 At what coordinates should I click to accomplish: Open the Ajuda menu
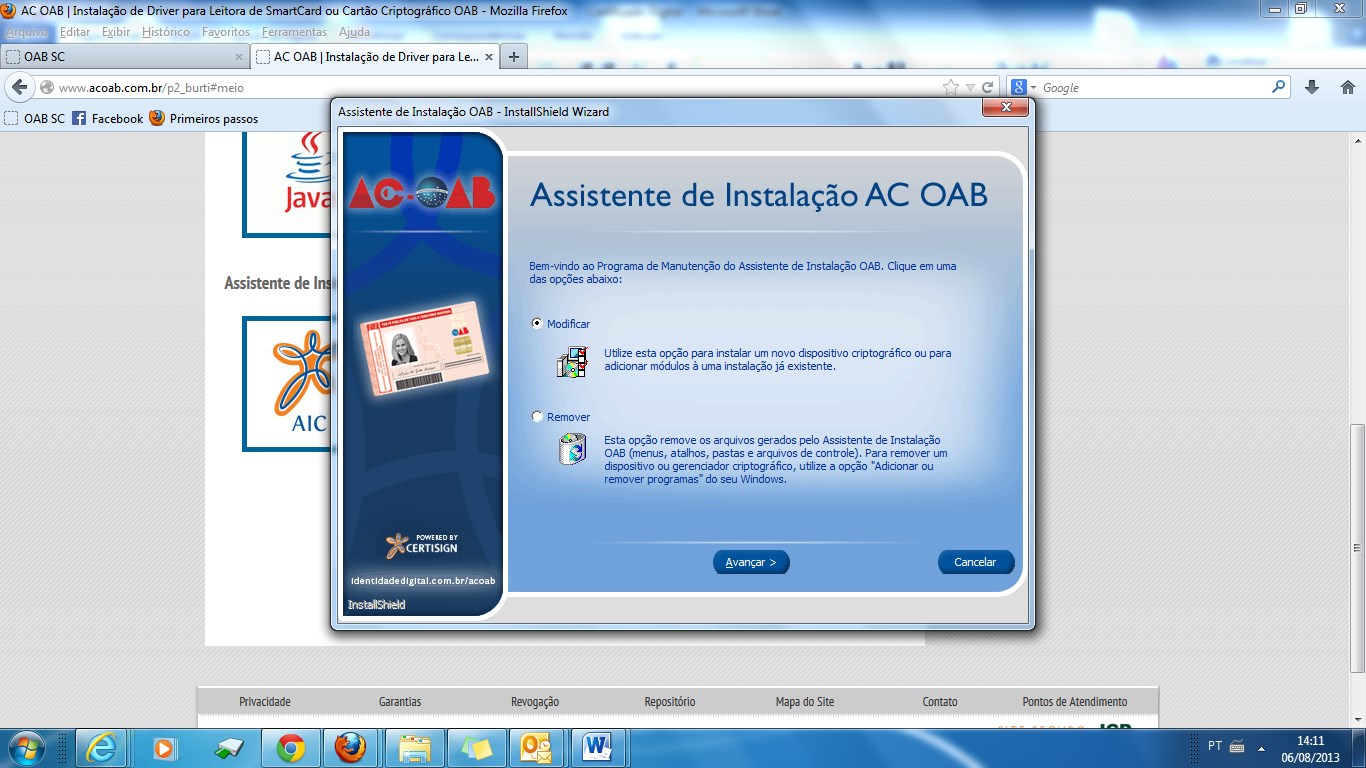coord(354,32)
